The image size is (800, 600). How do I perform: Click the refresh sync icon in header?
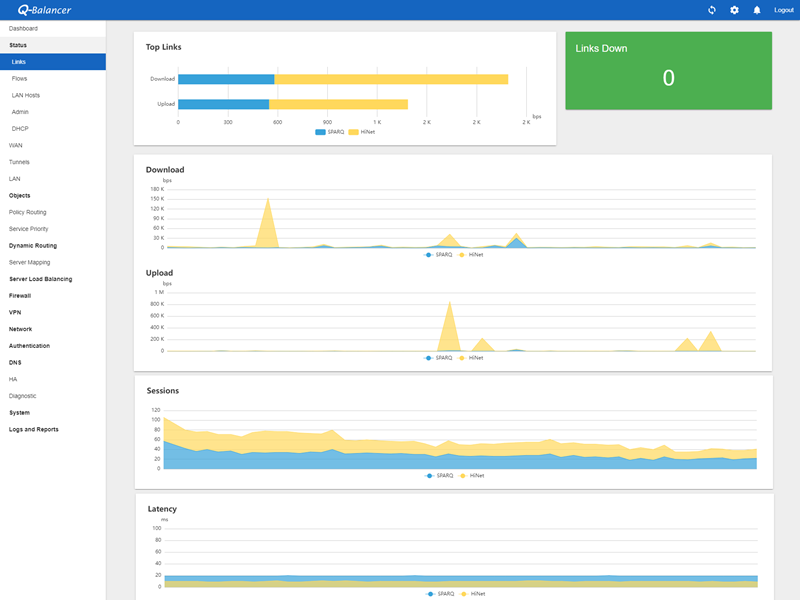[x=712, y=10]
